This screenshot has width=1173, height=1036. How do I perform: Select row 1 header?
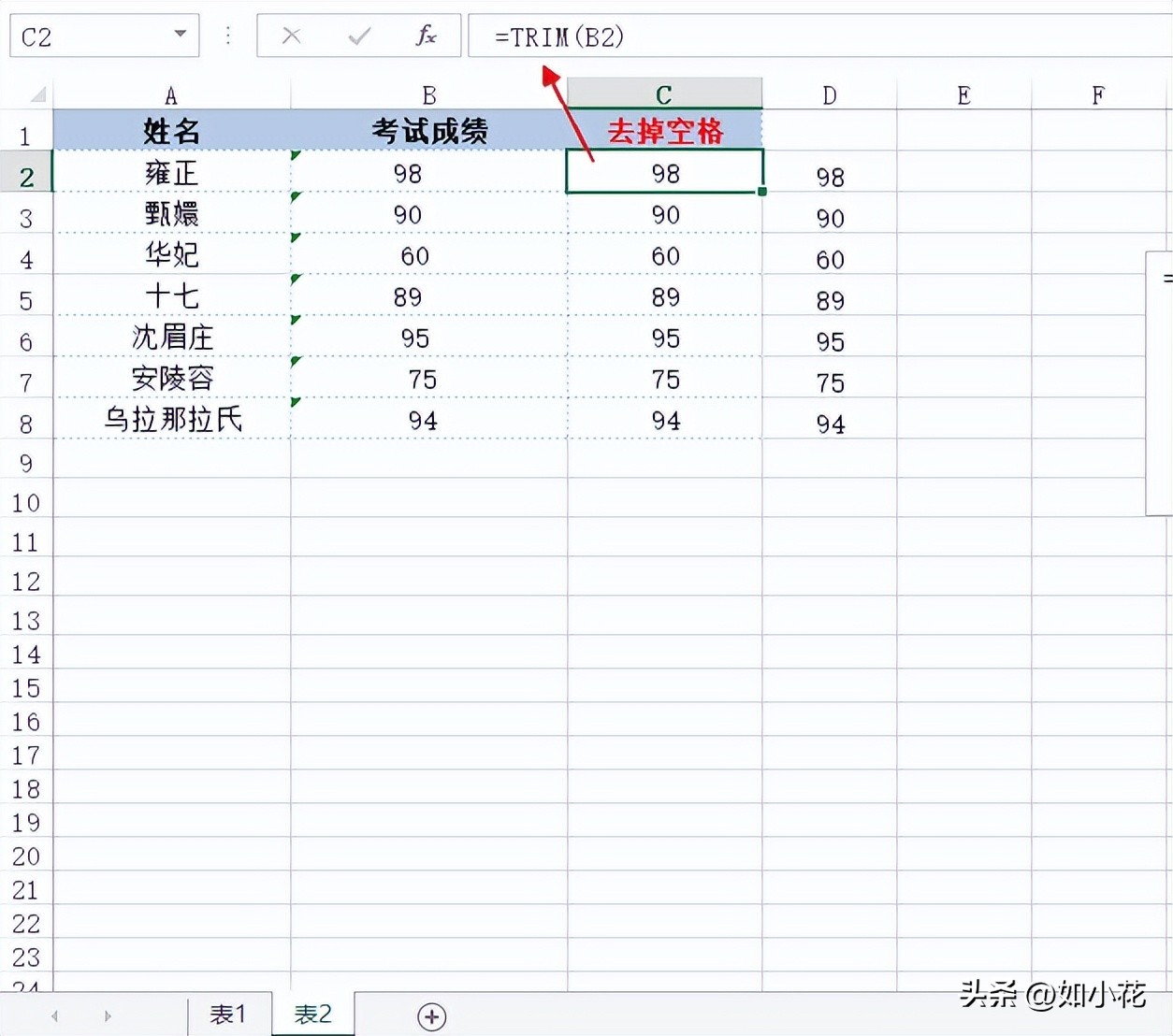26,131
